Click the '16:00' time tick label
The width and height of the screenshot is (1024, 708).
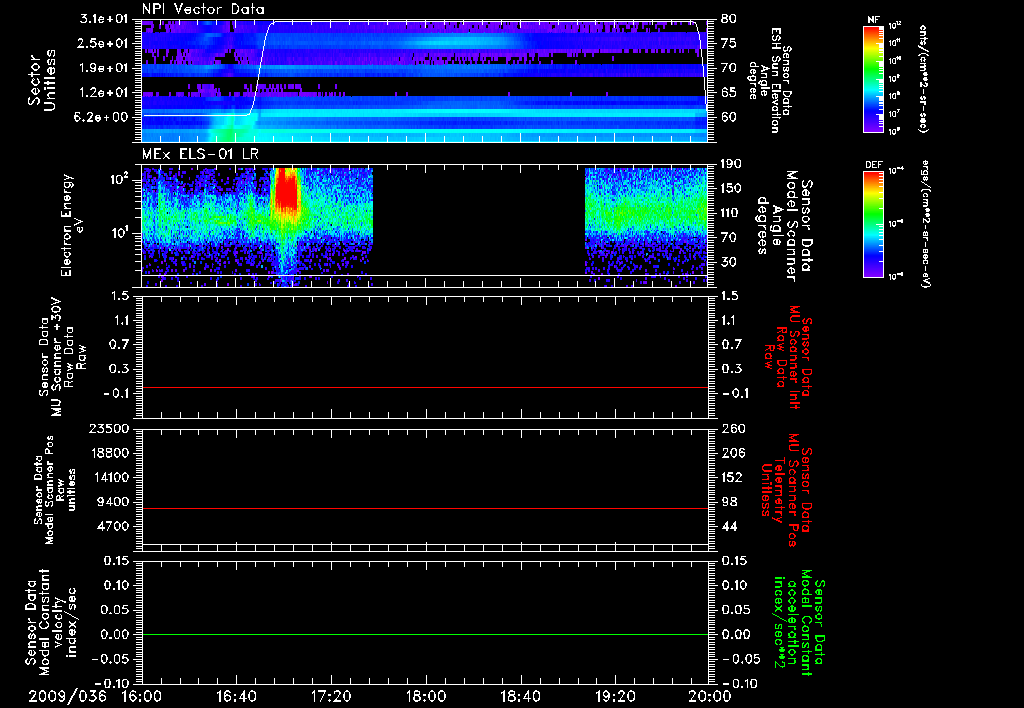point(141,696)
